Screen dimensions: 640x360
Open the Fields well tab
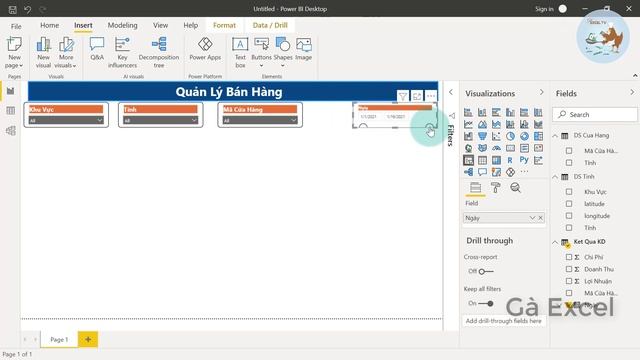pyautogui.click(x=476, y=188)
